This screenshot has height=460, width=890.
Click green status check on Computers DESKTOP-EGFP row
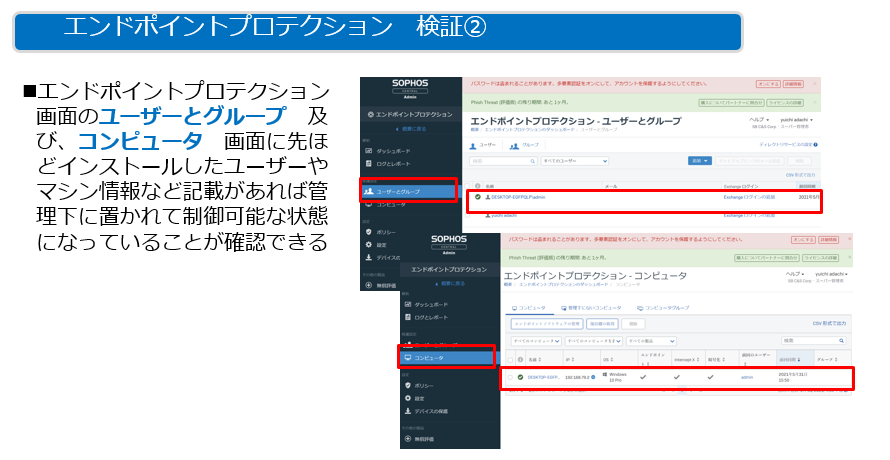click(x=520, y=377)
